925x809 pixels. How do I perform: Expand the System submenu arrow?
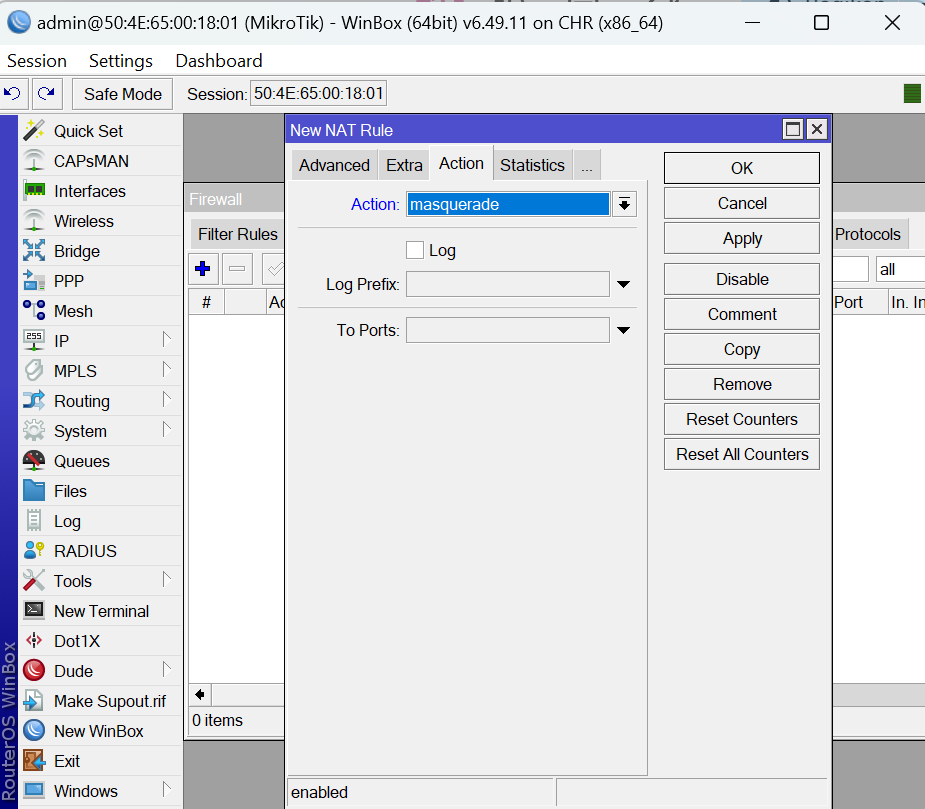coord(167,429)
